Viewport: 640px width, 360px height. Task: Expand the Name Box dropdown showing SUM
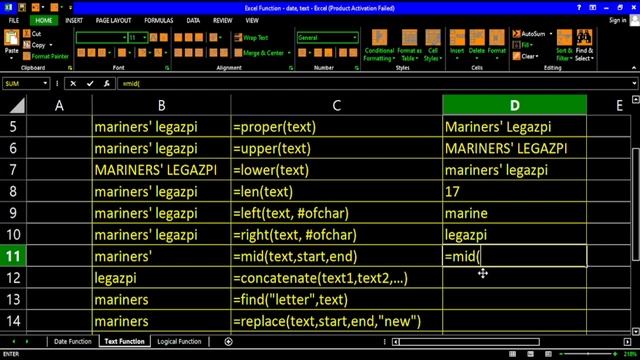[45, 84]
